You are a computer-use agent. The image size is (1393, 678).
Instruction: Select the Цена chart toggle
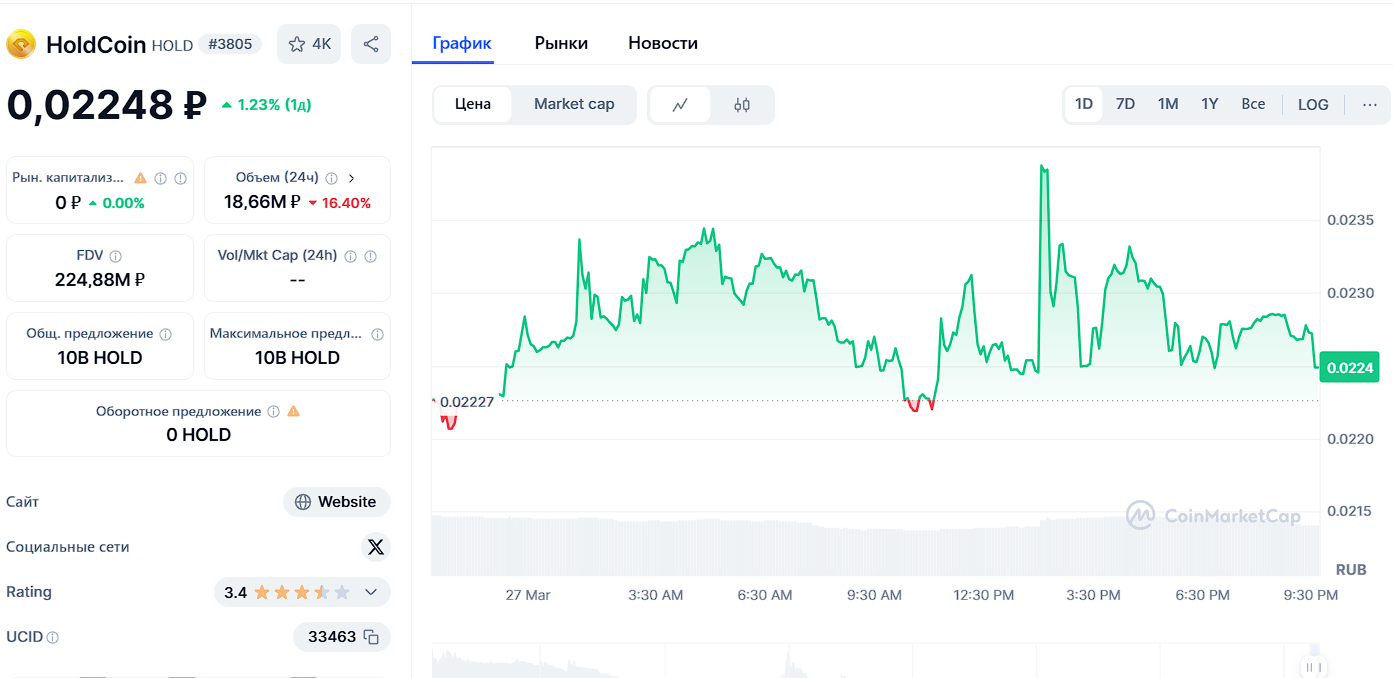coord(473,104)
